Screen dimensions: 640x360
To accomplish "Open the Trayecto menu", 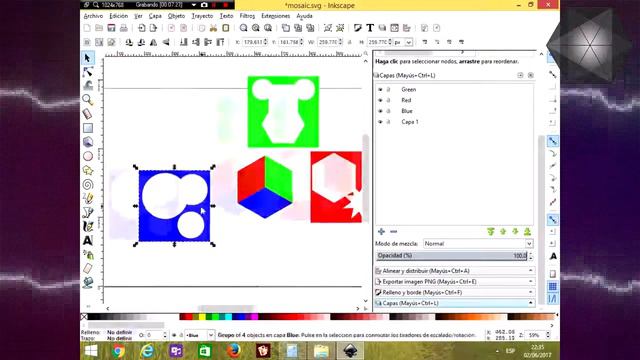I will tap(202, 16).
